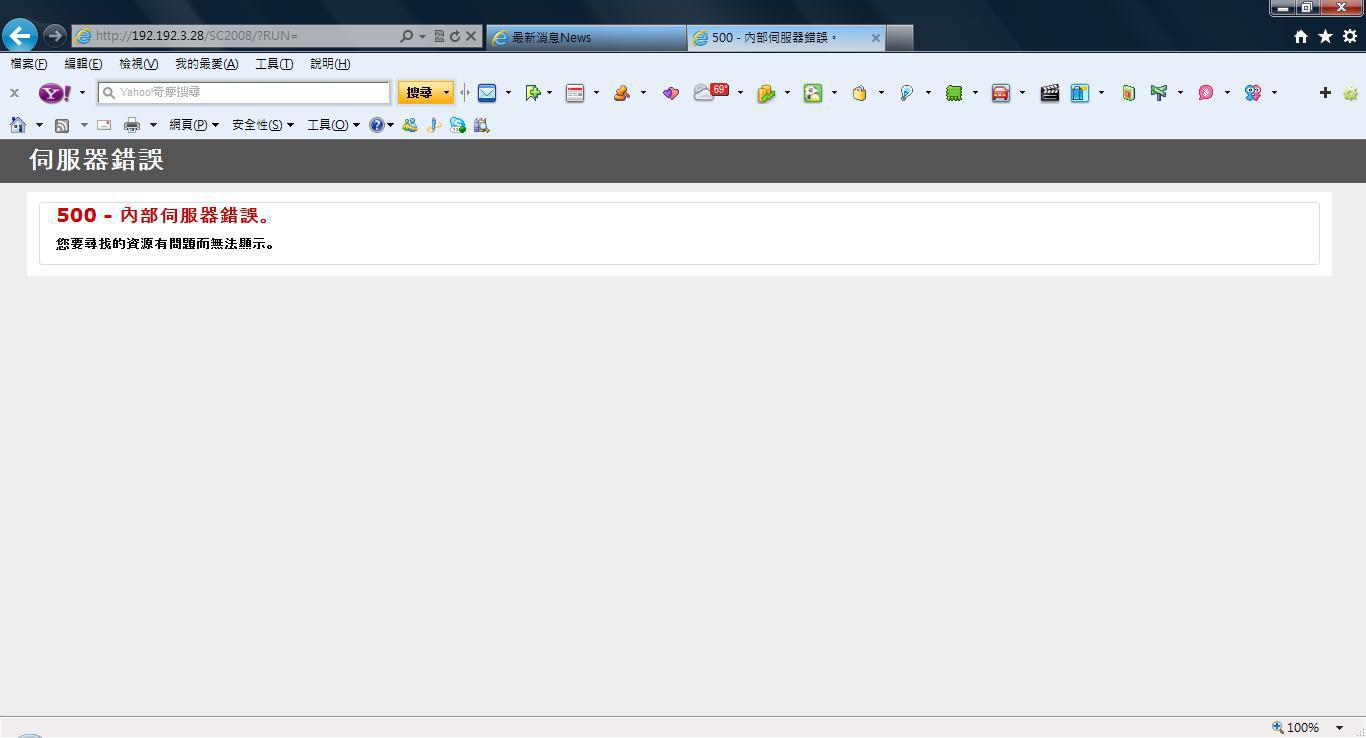Refresh the page from the address bar
This screenshot has height=738, width=1366.
(455, 36)
